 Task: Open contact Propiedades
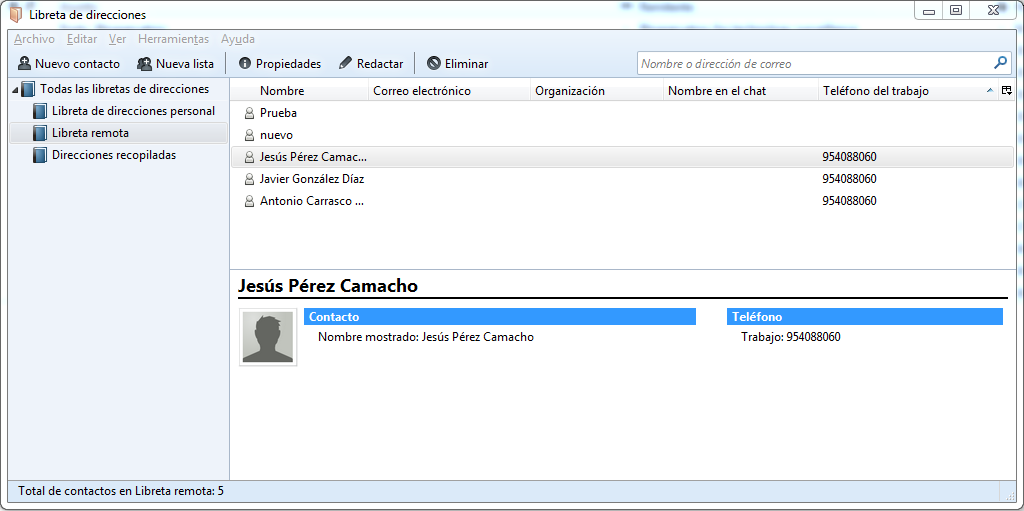(x=280, y=64)
